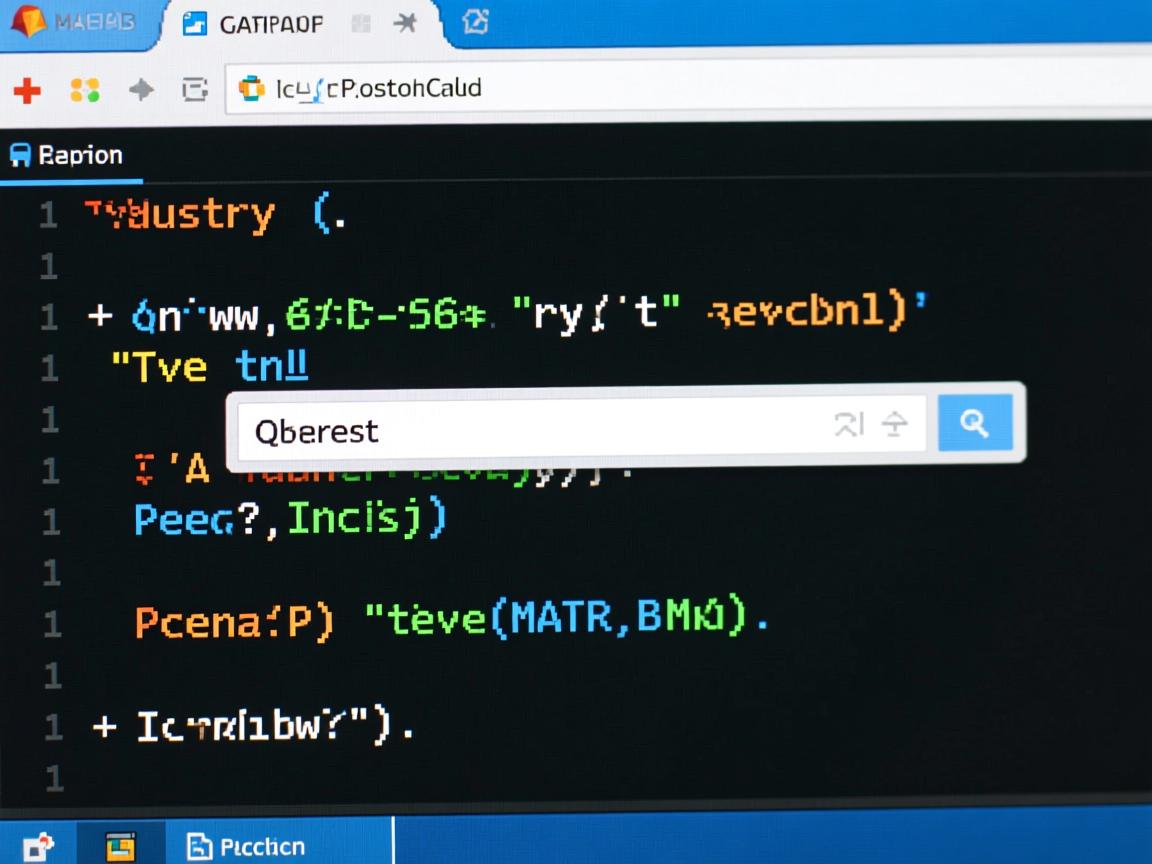Click into the Qberest search input field
This screenshot has height=864, width=1152.
pyautogui.click(x=530, y=431)
